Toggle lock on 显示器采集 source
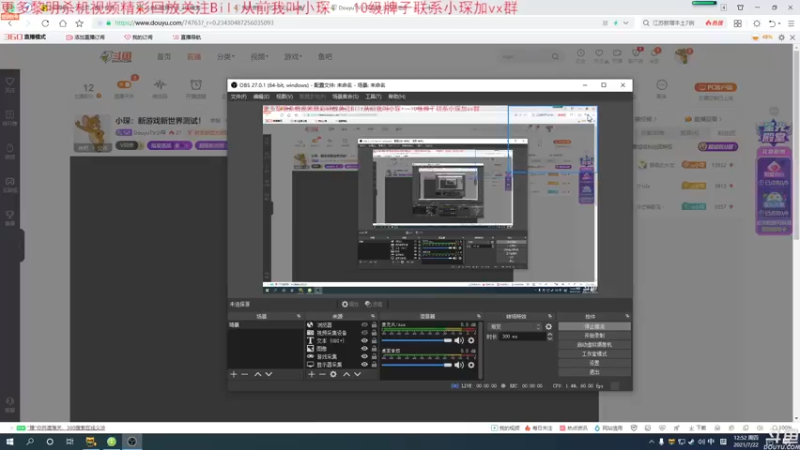800x450 pixels. [x=374, y=365]
